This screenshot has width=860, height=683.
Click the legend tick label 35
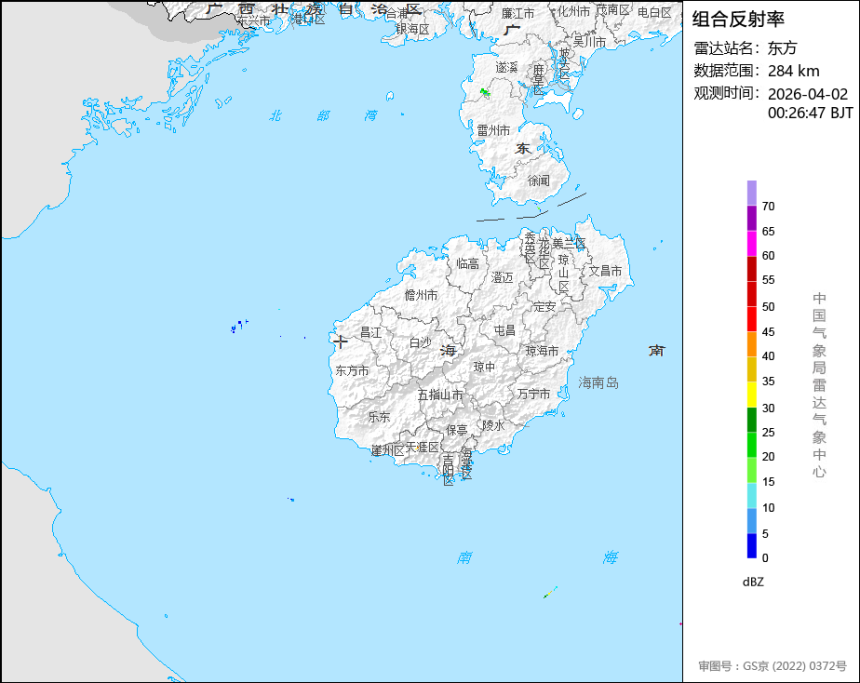pyautogui.click(x=768, y=381)
